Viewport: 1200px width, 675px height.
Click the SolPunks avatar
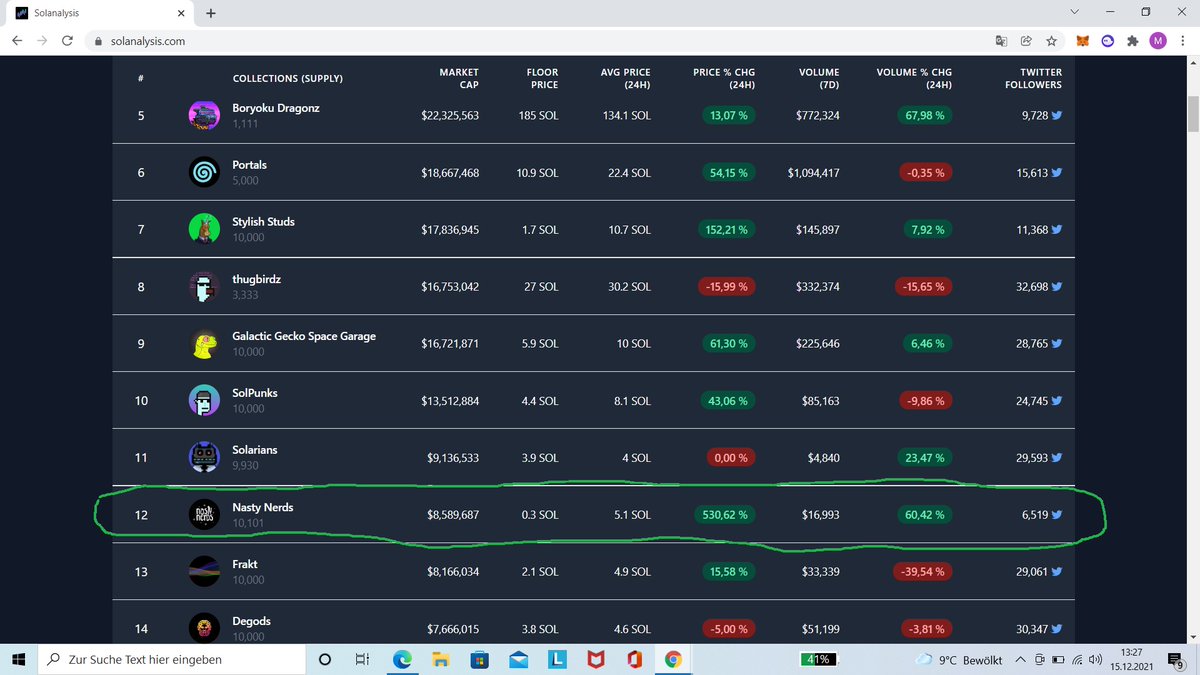(x=204, y=401)
